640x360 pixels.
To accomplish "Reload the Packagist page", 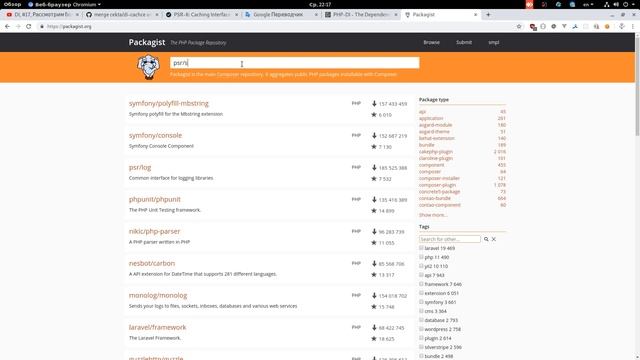I will point(29,27).
